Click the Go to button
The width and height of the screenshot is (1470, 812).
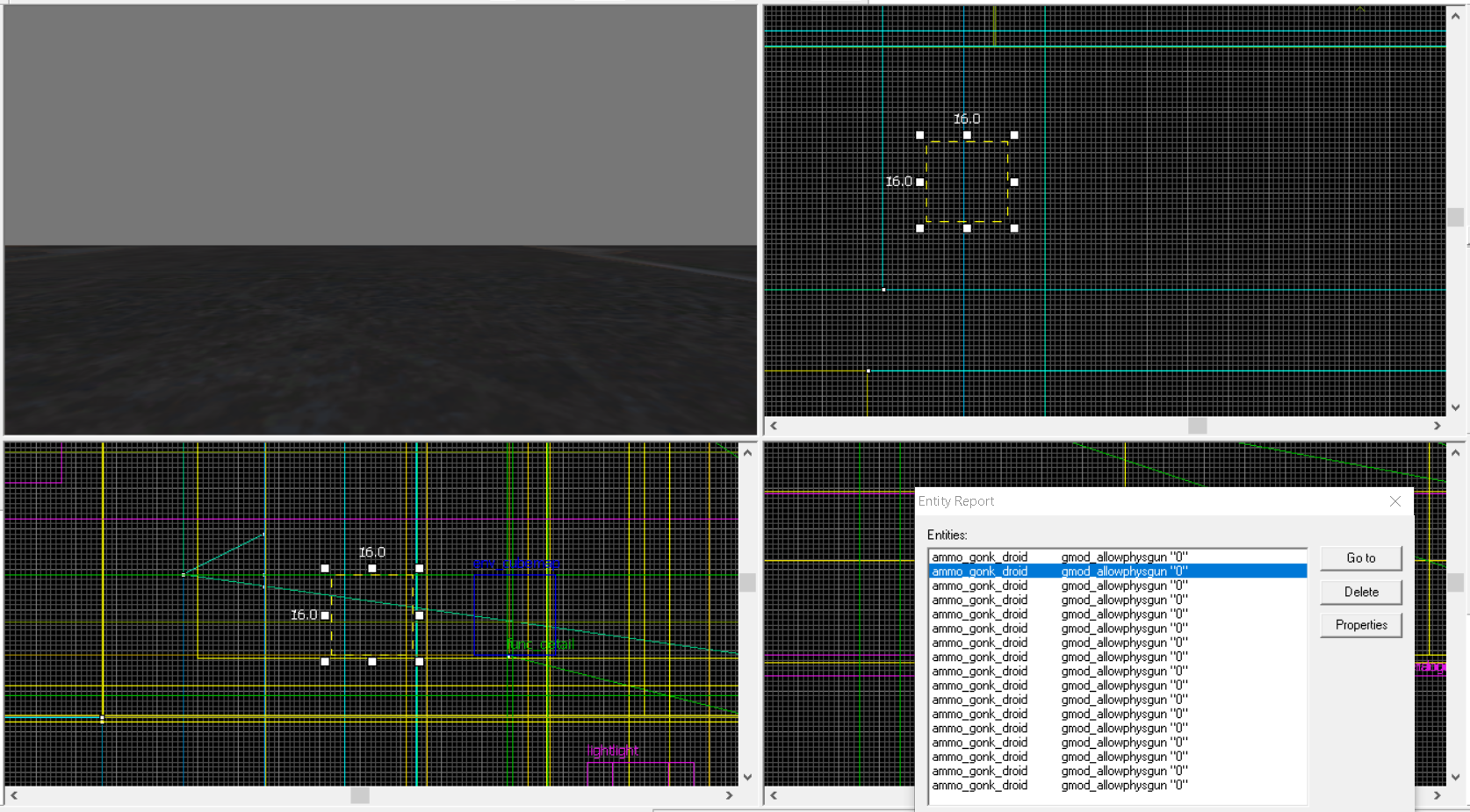[x=1361, y=557]
